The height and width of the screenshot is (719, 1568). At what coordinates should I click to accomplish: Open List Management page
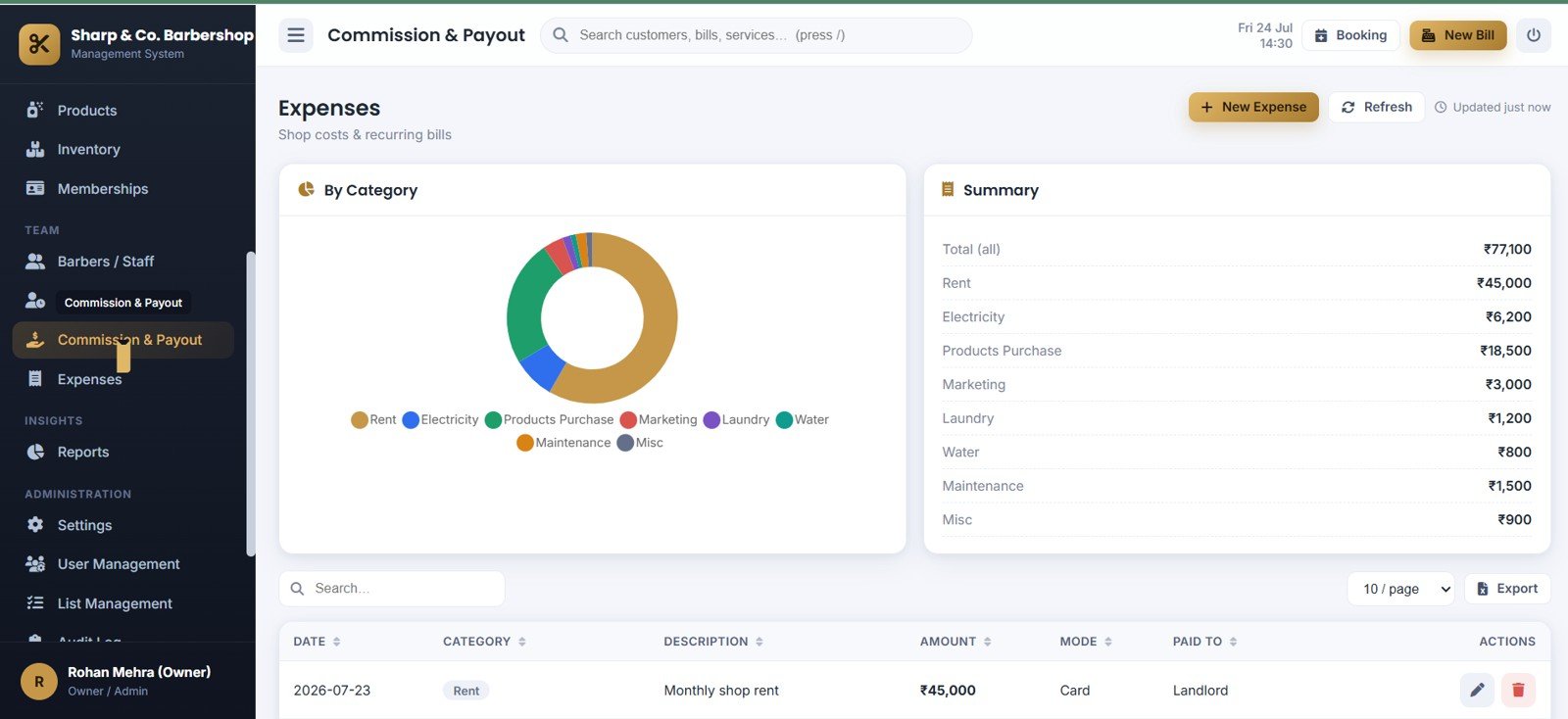(122, 603)
